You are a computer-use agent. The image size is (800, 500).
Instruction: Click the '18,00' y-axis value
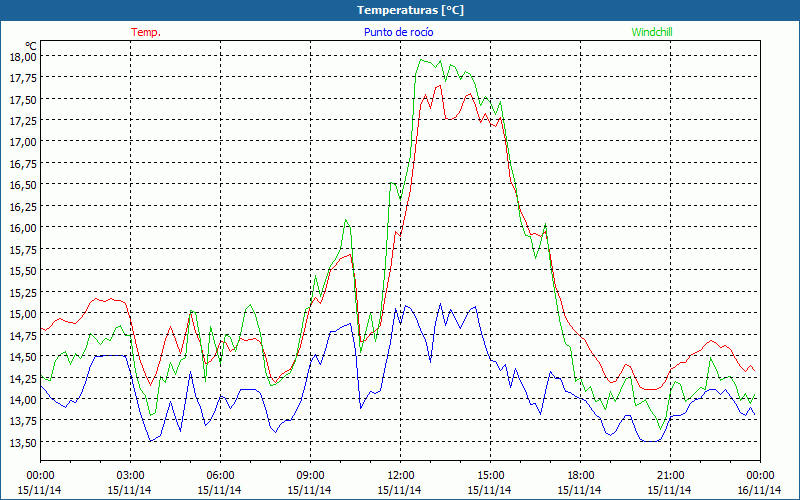pos(23,57)
